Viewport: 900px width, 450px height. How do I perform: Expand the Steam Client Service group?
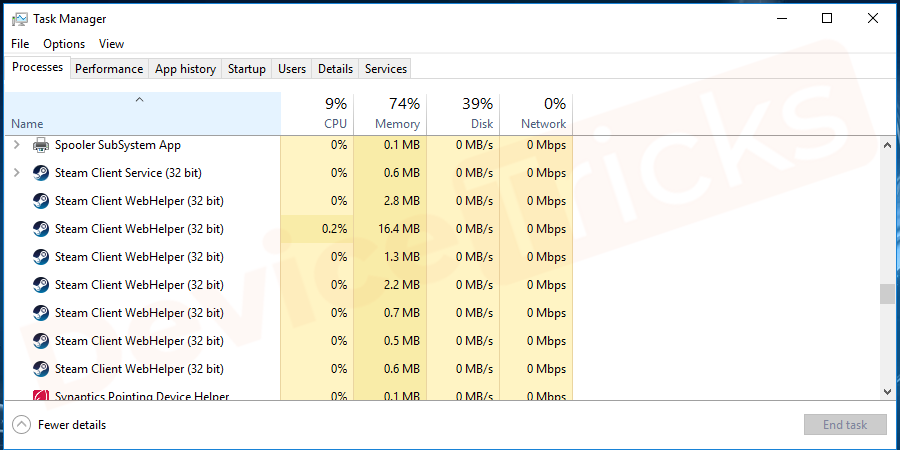pos(16,173)
